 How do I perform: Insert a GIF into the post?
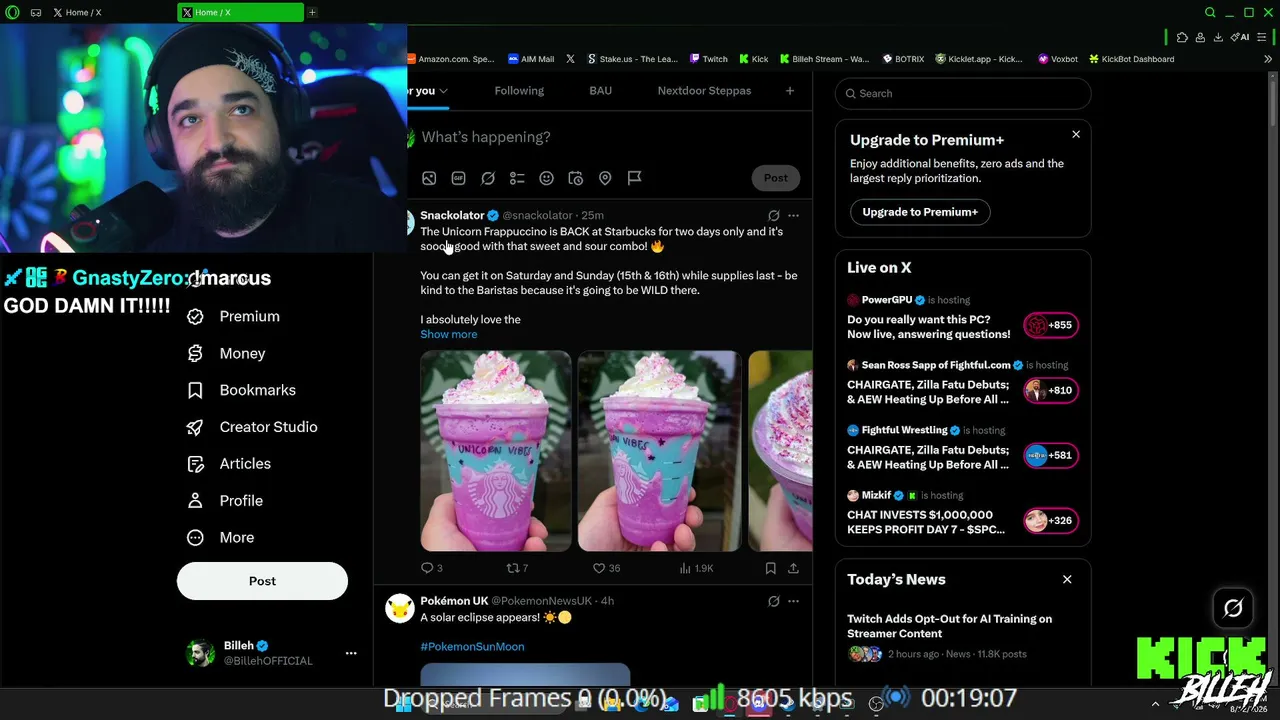point(458,178)
